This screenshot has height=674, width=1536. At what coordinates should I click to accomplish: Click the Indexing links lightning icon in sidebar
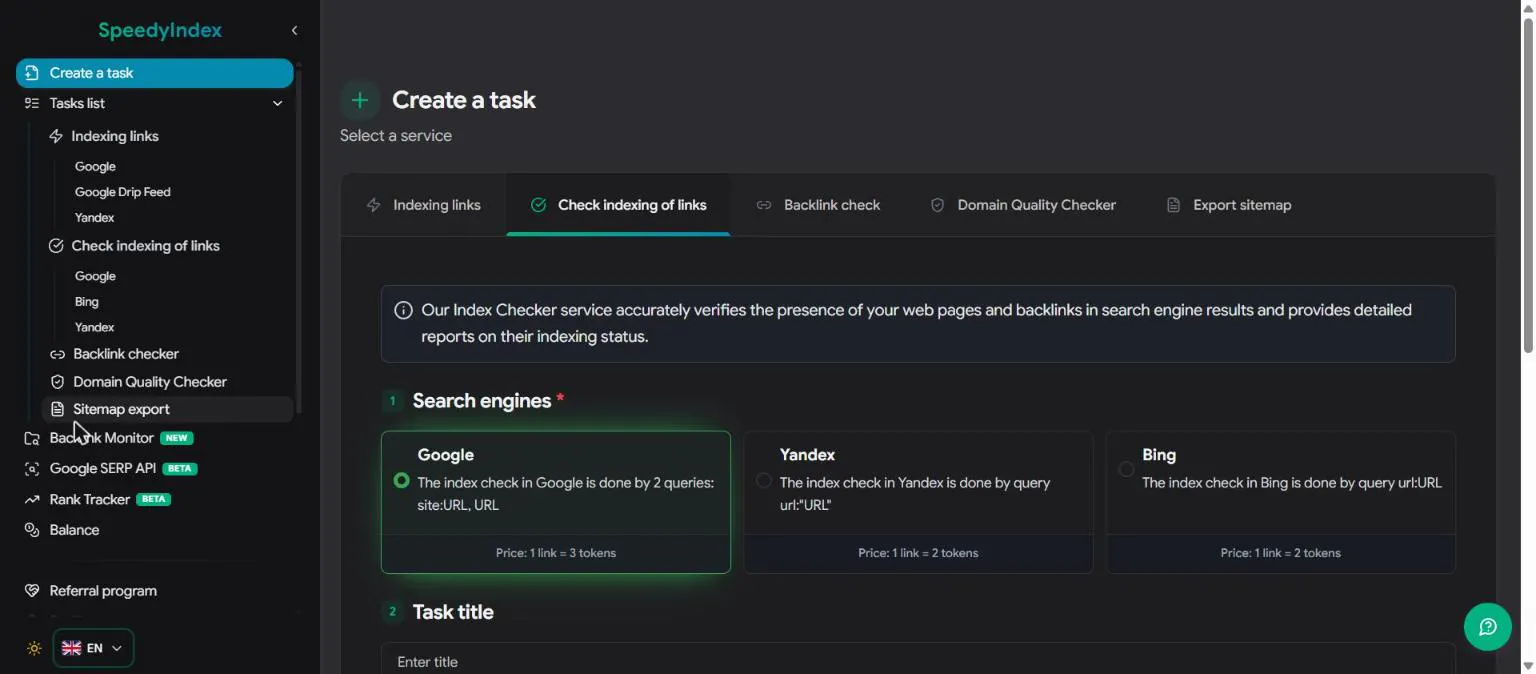(56, 136)
